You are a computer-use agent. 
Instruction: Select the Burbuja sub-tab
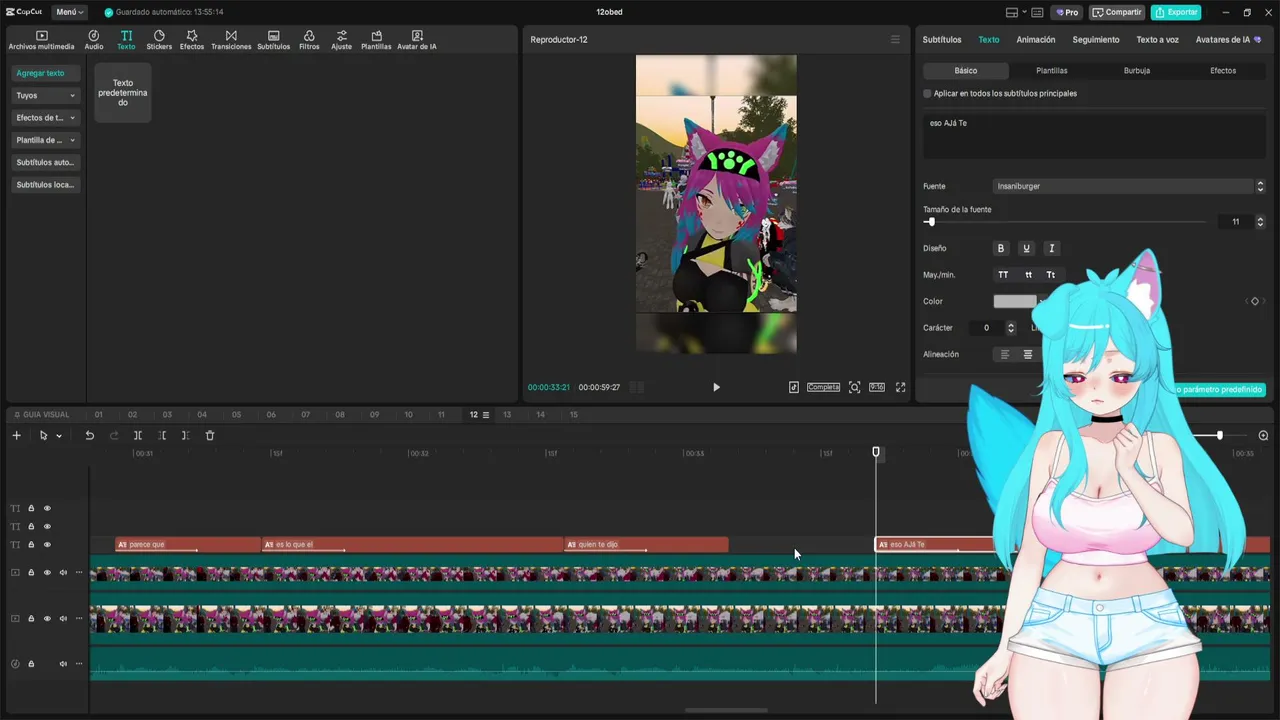1137,71
